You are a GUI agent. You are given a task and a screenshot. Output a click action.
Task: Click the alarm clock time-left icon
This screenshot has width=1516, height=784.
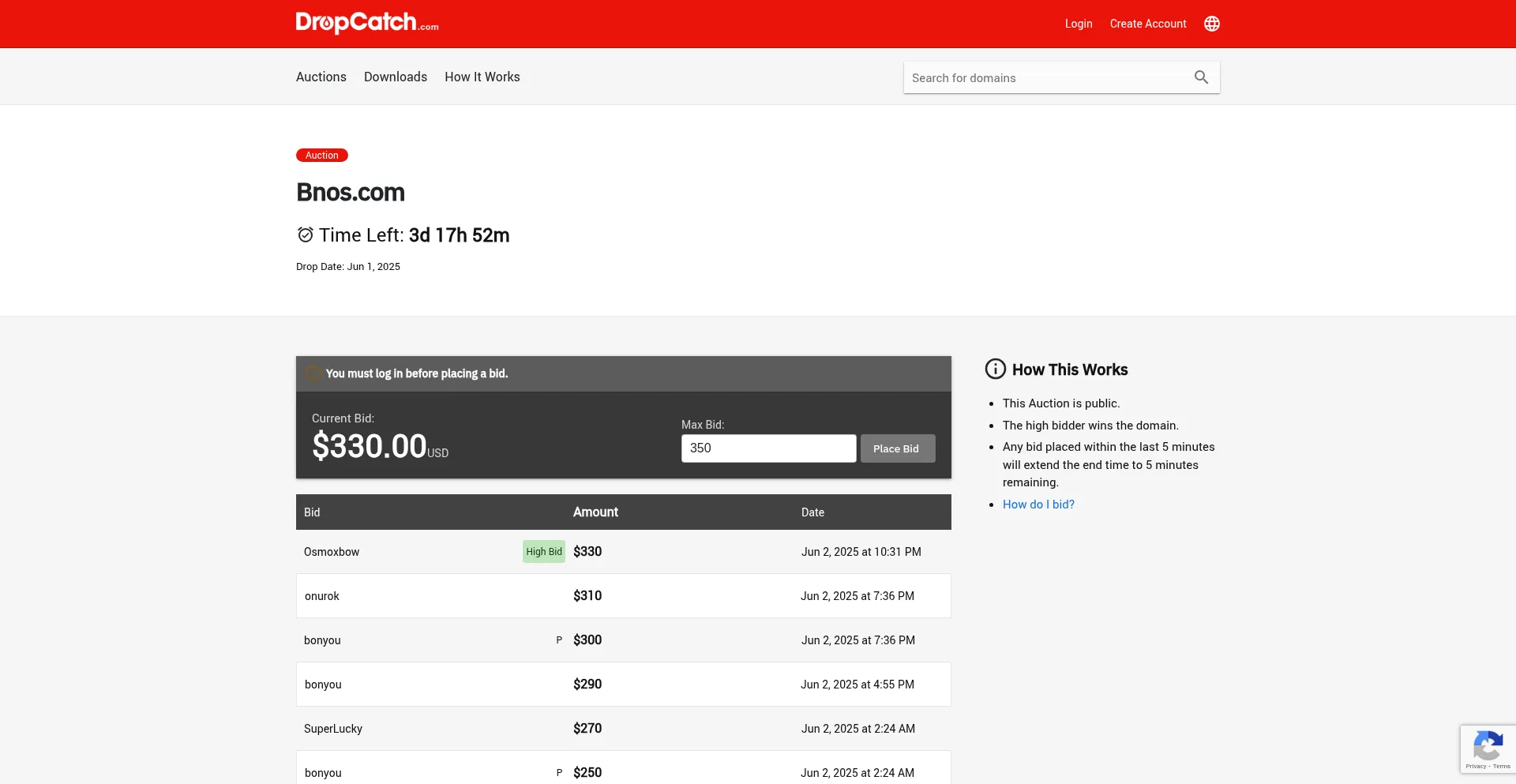pos(305,235)
